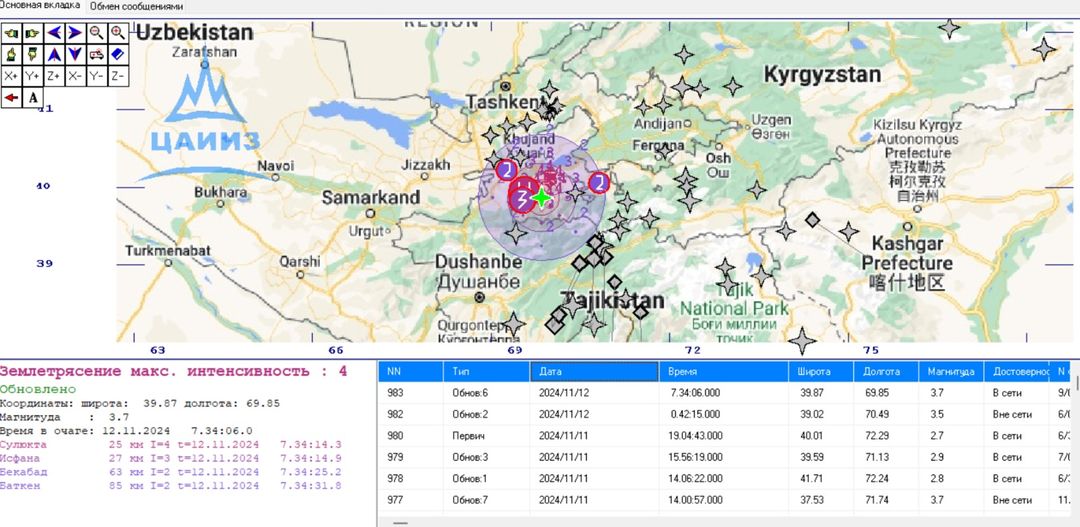
Task: Click the ambulance icon in toolbar
Action: click(x=96, y=53)
